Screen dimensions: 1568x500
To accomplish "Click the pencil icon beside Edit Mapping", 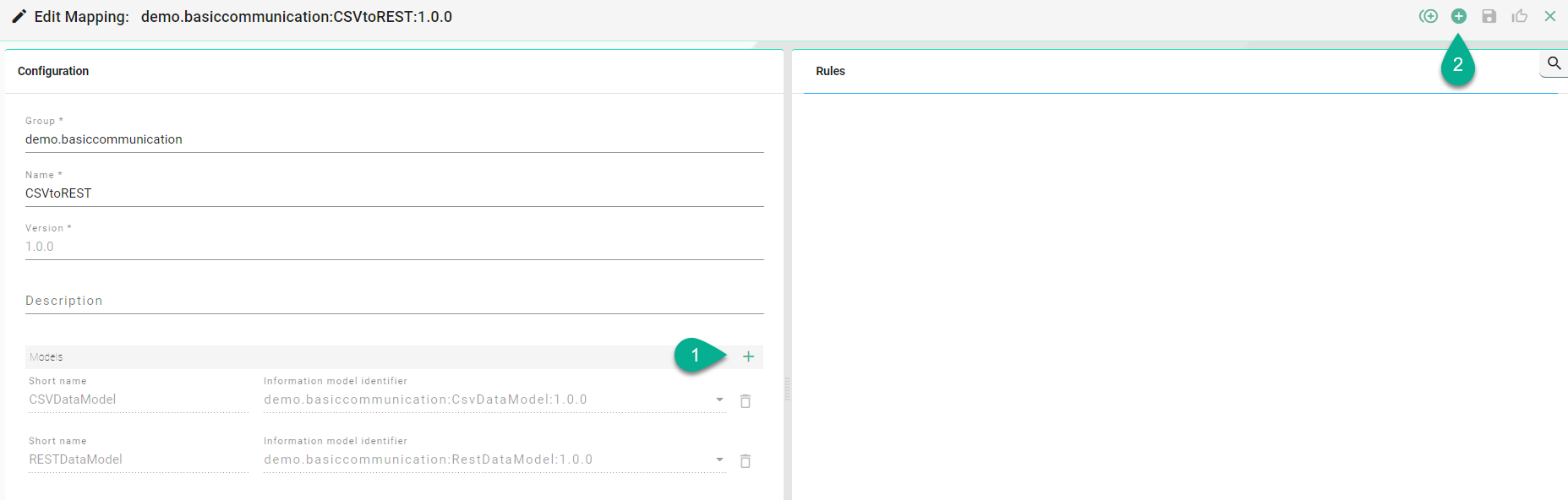I will coord(19,17).
